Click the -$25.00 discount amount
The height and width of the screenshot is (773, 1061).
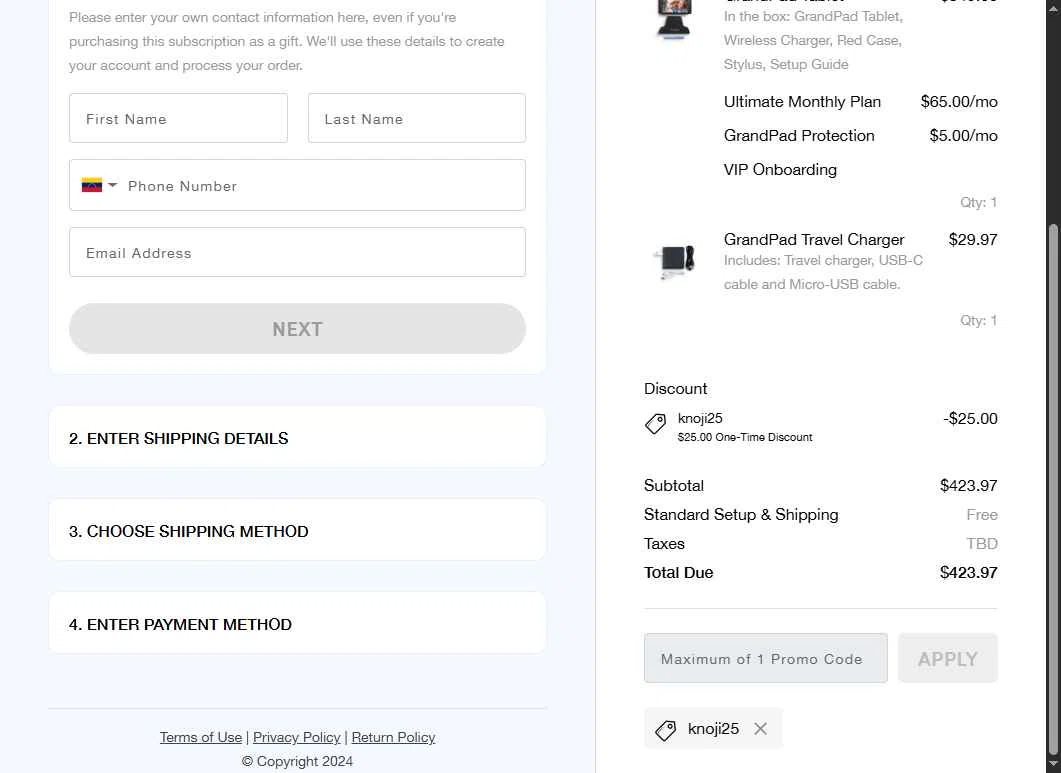pyautogui.click(x=970, y=418)
